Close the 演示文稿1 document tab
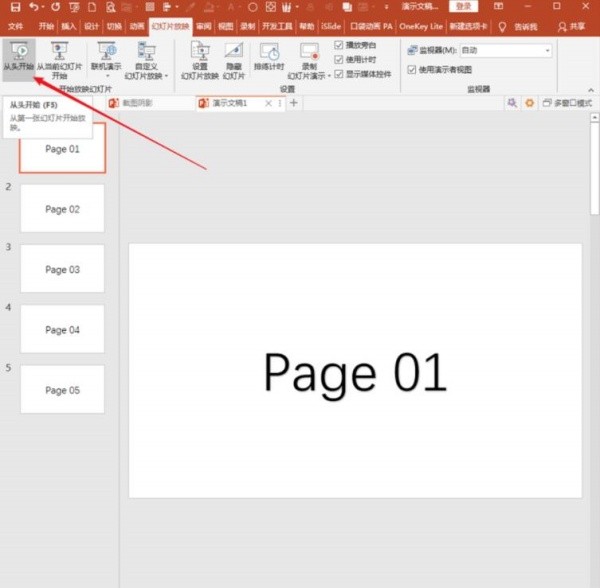Image resolution: width=600 pixels, height=588 pixels. coord(269,103)
